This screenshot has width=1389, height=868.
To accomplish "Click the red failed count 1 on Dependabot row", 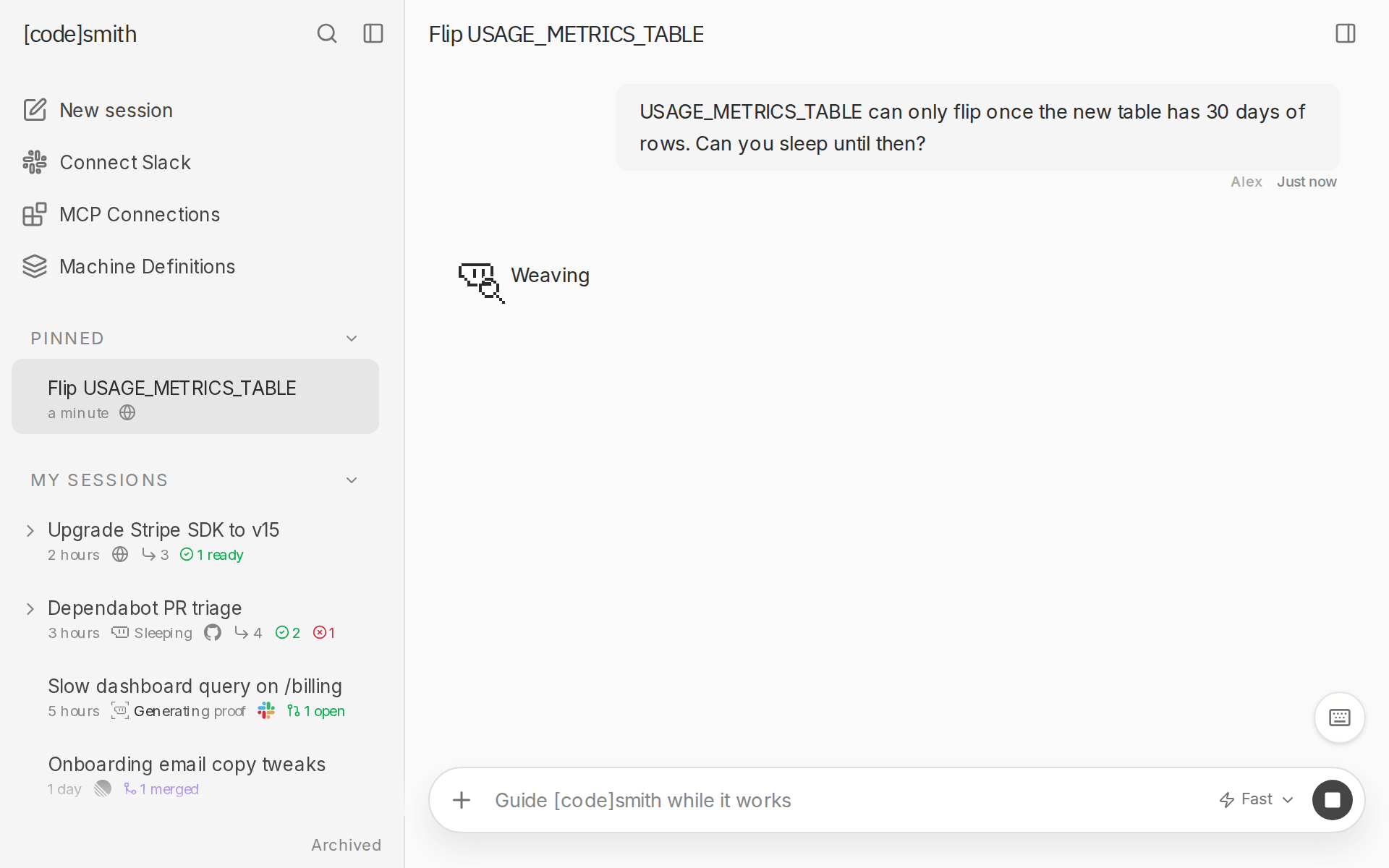I will point(324,633).
